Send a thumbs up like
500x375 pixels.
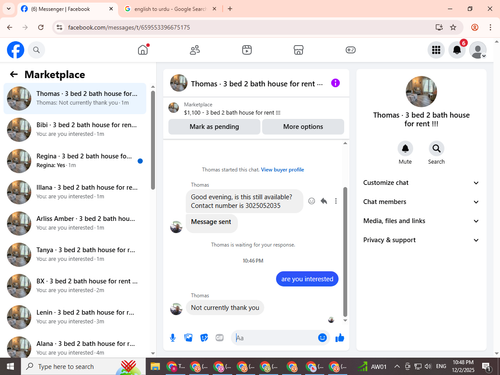pyautogui.click(x=340, y=338)
